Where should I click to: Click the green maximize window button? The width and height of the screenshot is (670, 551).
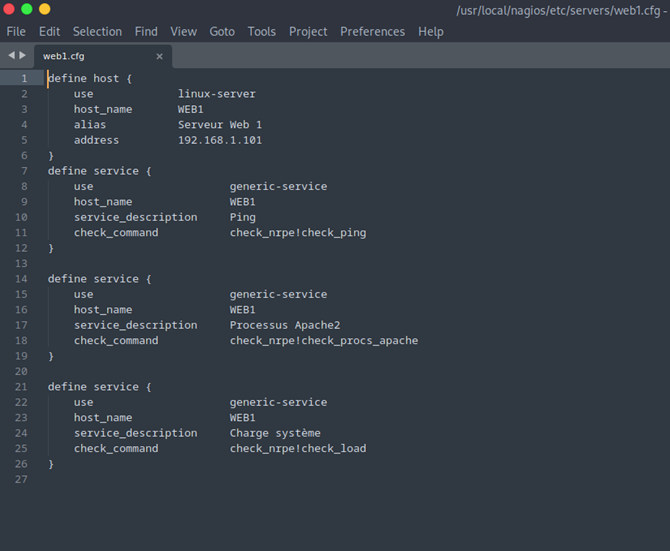coord(27,9)
